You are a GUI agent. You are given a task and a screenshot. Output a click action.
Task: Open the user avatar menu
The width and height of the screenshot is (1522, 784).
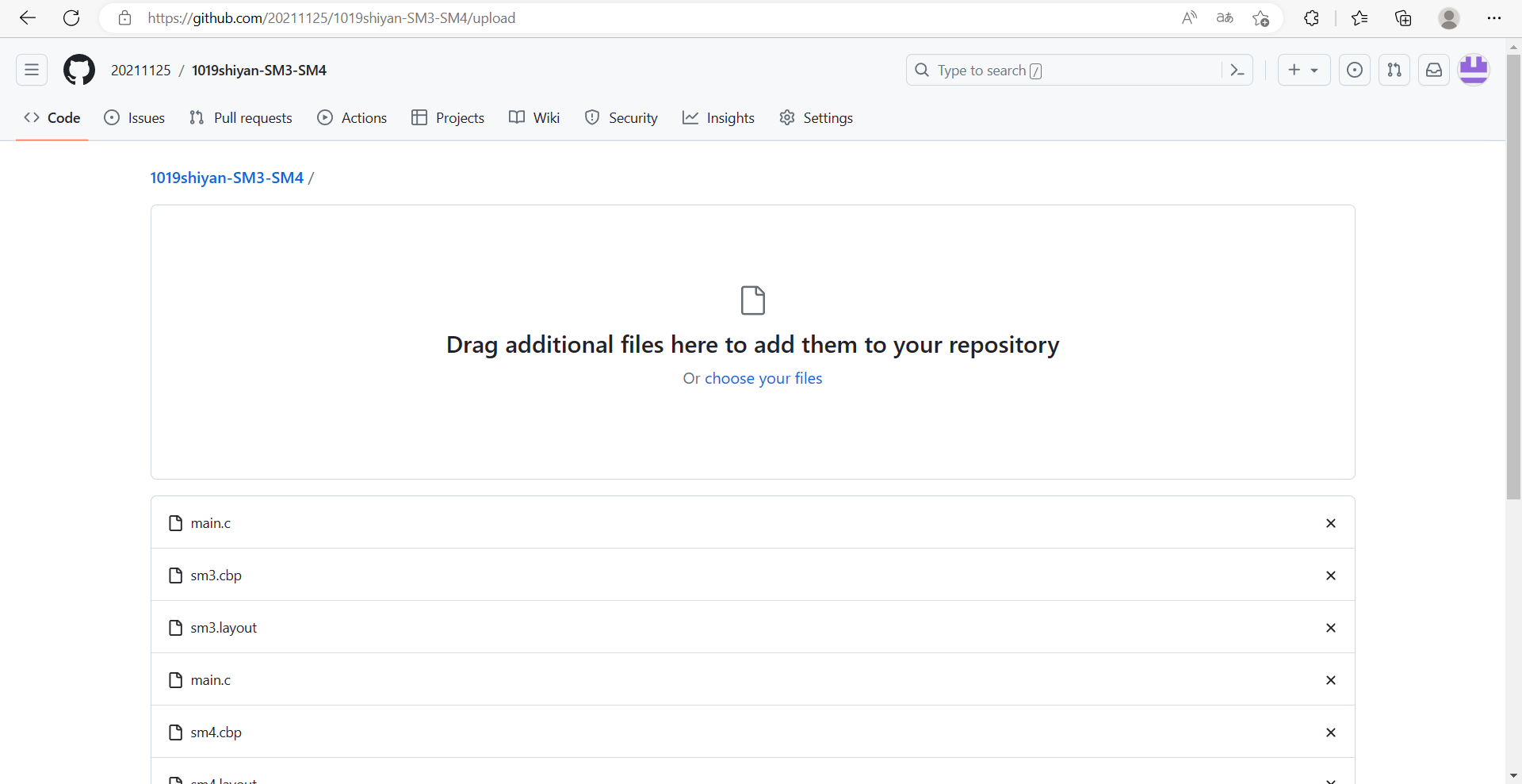point(1474,70)
